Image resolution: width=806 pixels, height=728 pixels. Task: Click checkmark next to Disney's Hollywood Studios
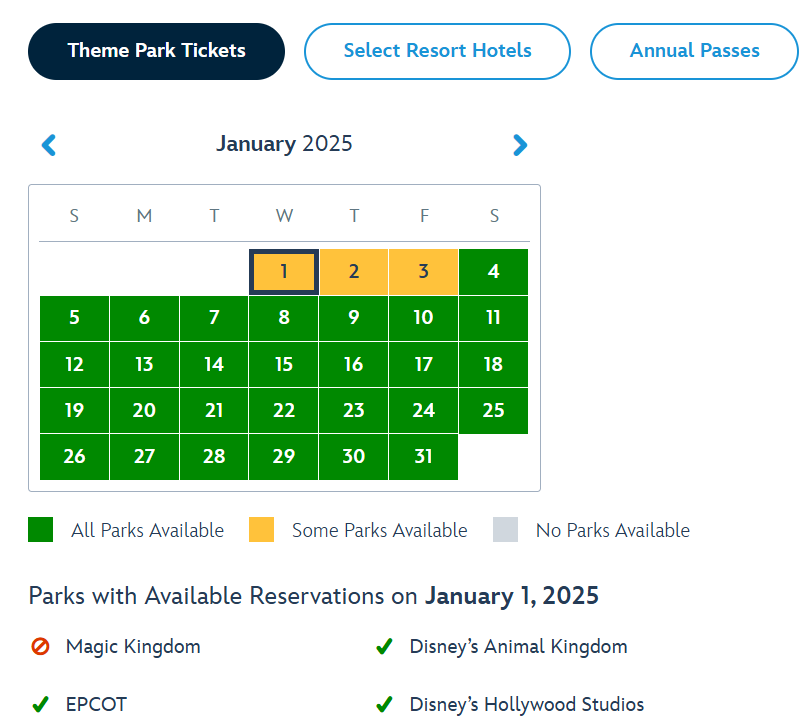384,704
